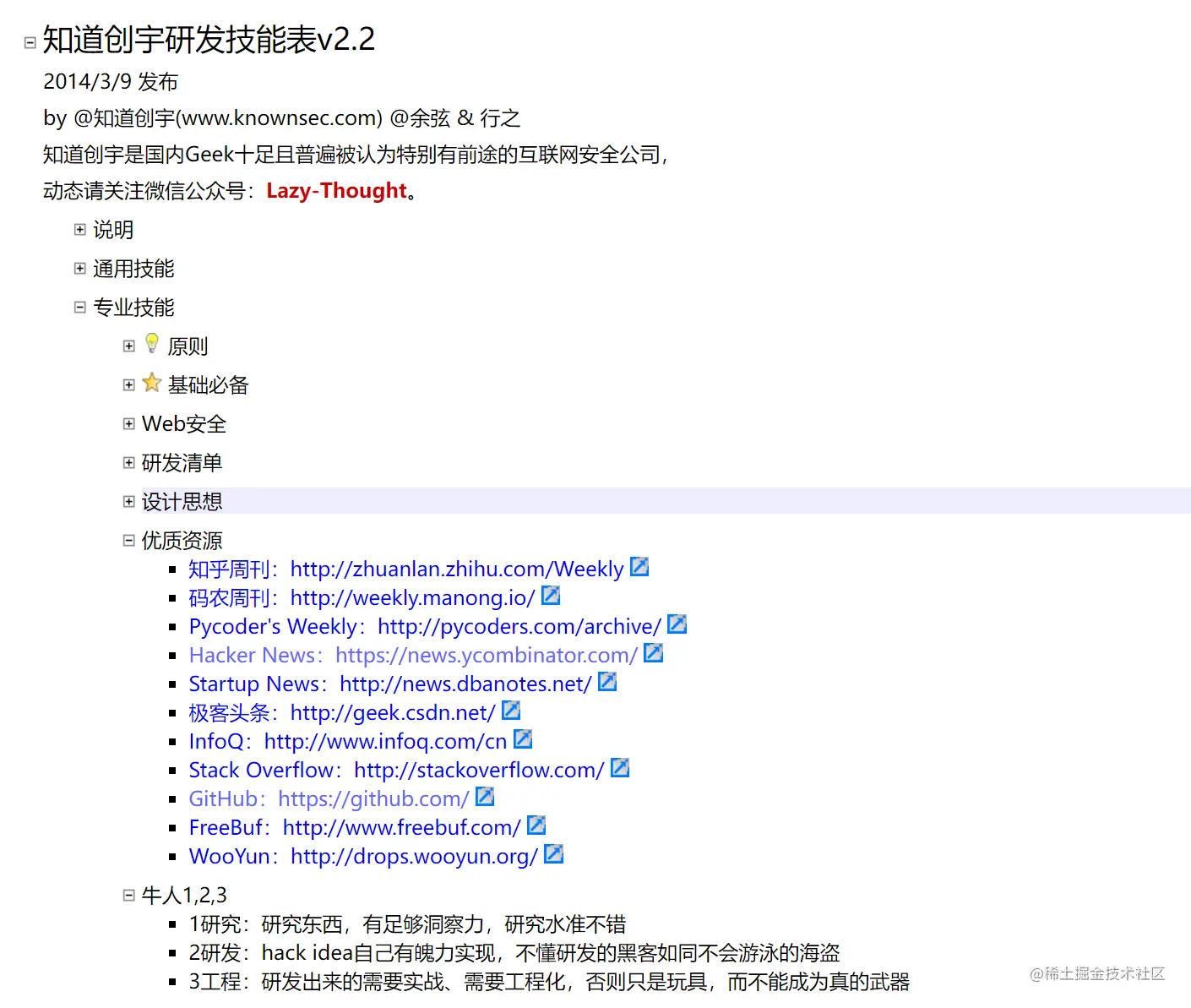Screen dimensions: 1191x1008
Task: Click external-link icon after WooYun URL
Action: [x=553, y=854]
